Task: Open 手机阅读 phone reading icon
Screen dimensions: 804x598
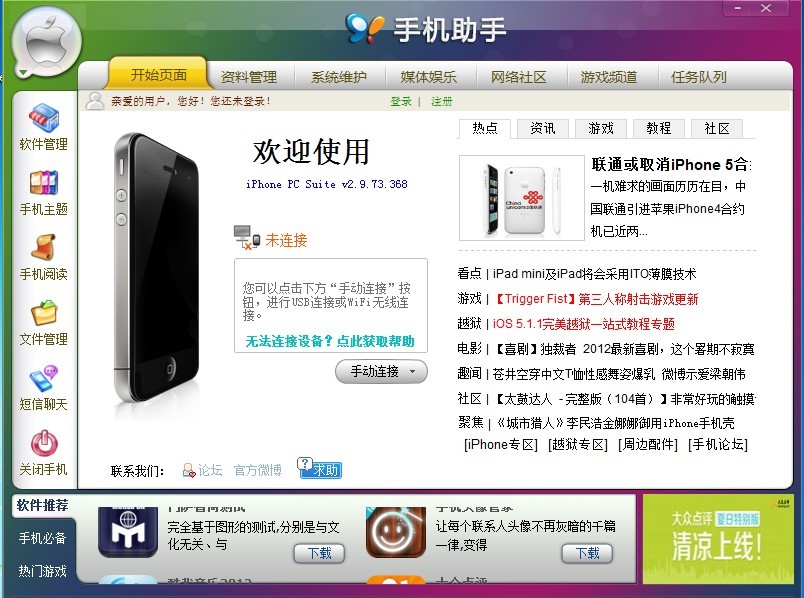Action: point(44,247)
